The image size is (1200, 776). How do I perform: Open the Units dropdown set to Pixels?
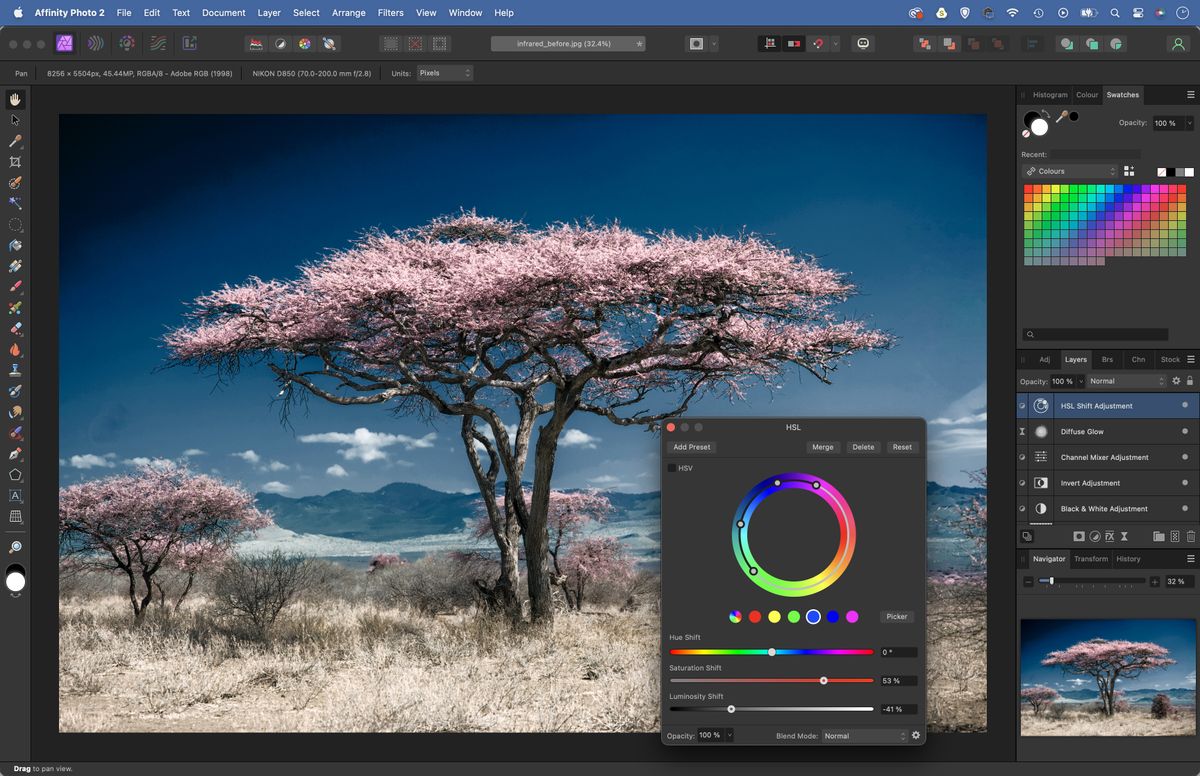click(444, 73)
